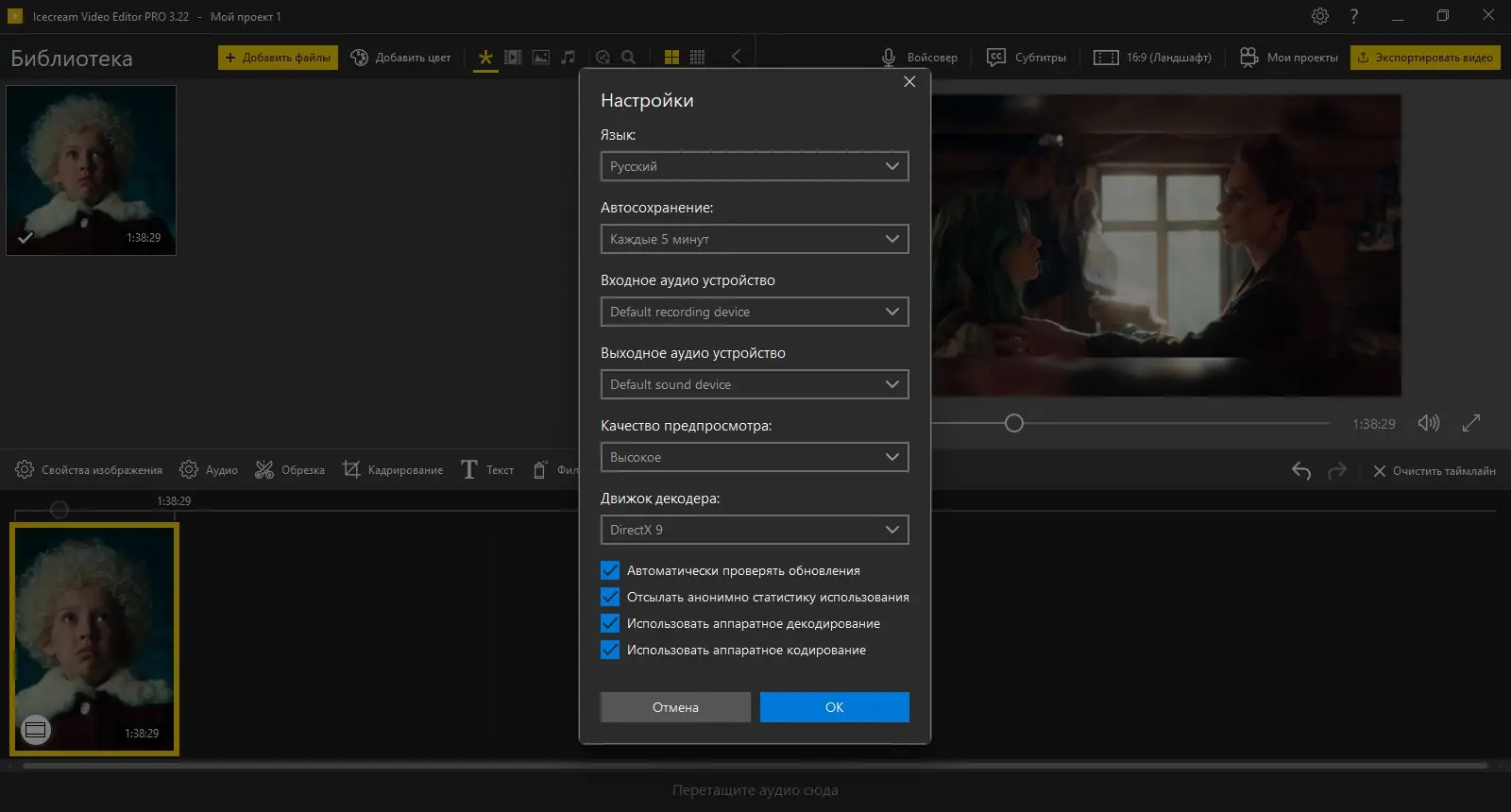Filter library to image files

(x=540, y=58)
